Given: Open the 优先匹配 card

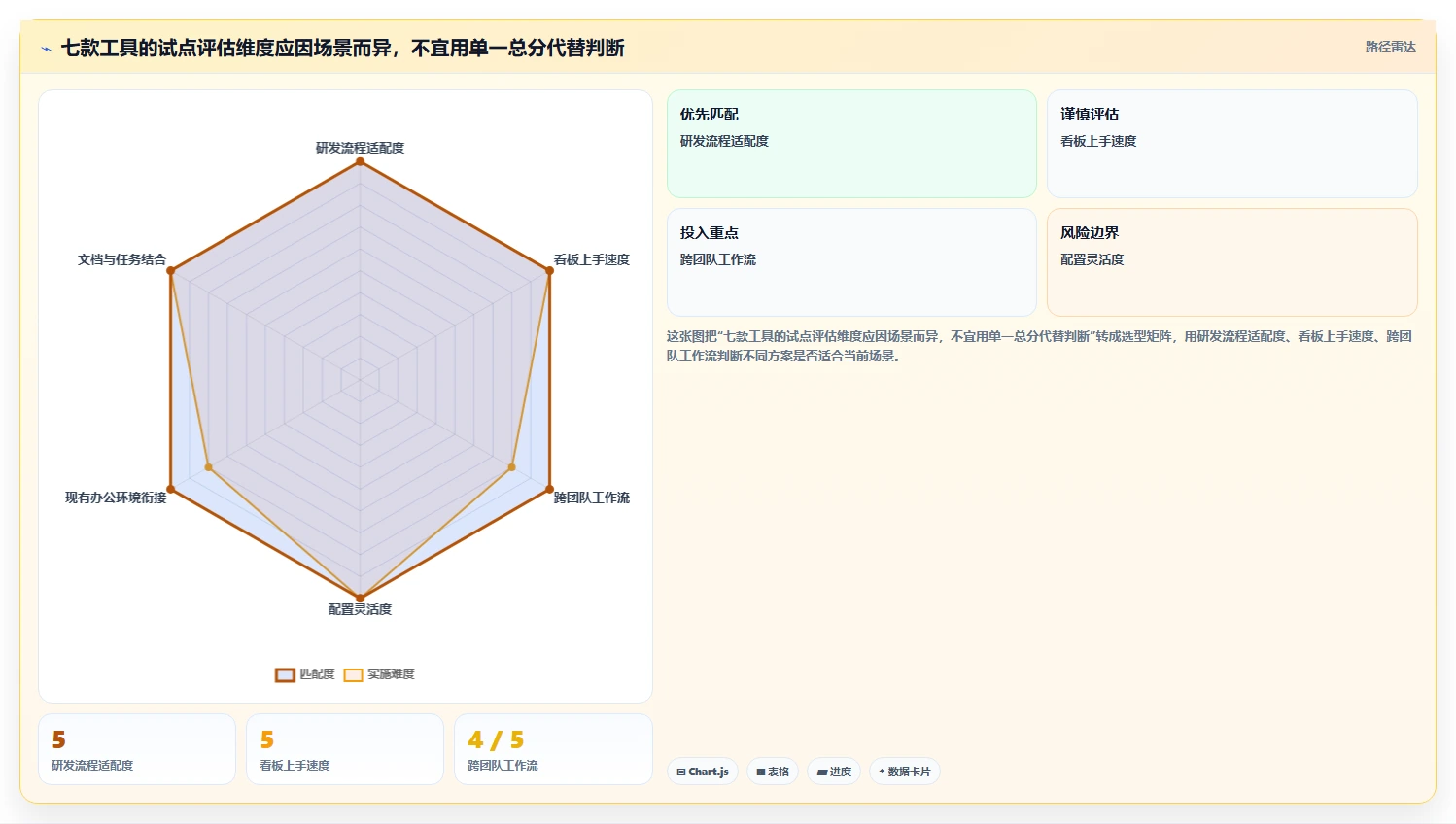Looking at the screenshot, I should pyautogui.click(x=851, y=144).
